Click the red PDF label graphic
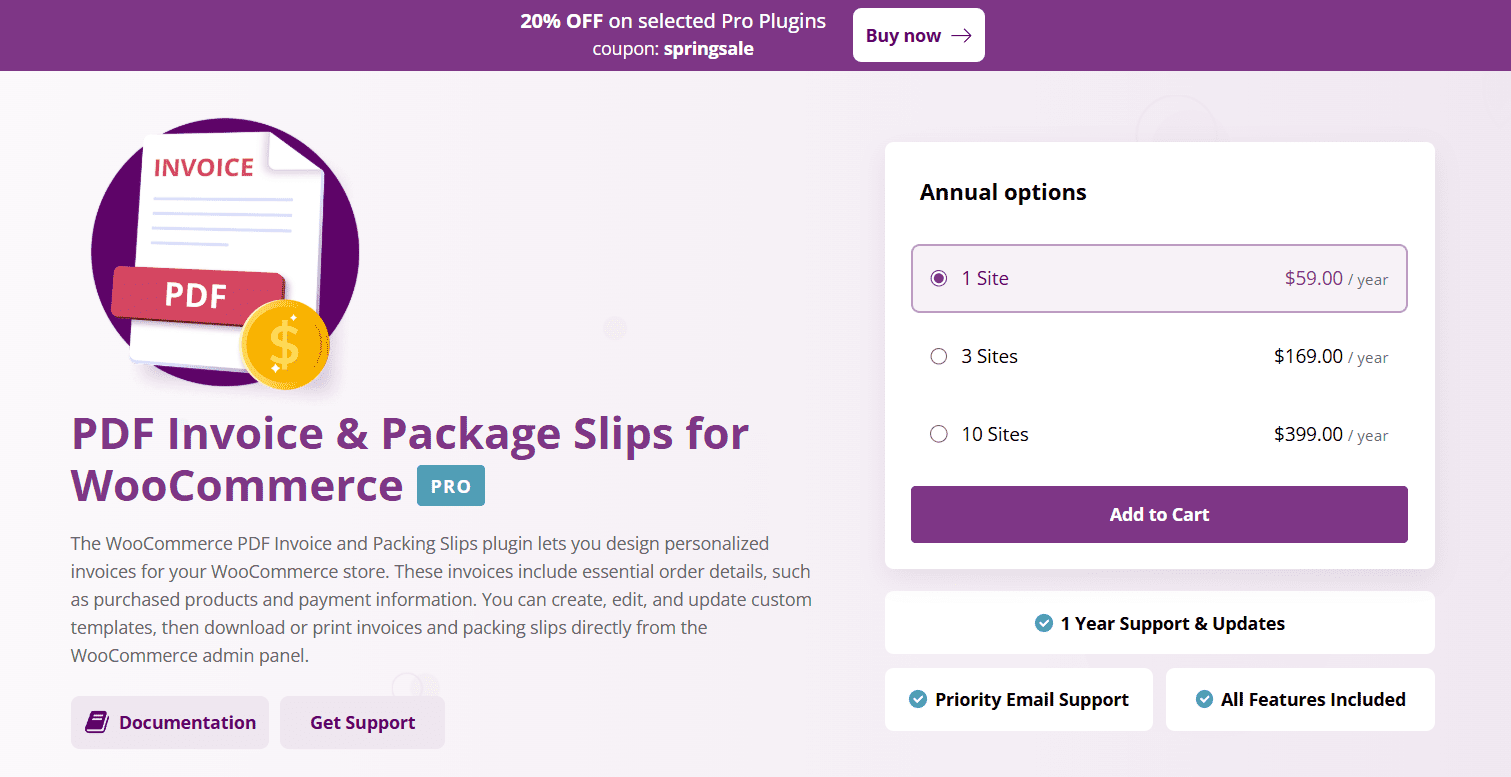 pos(197,293)
